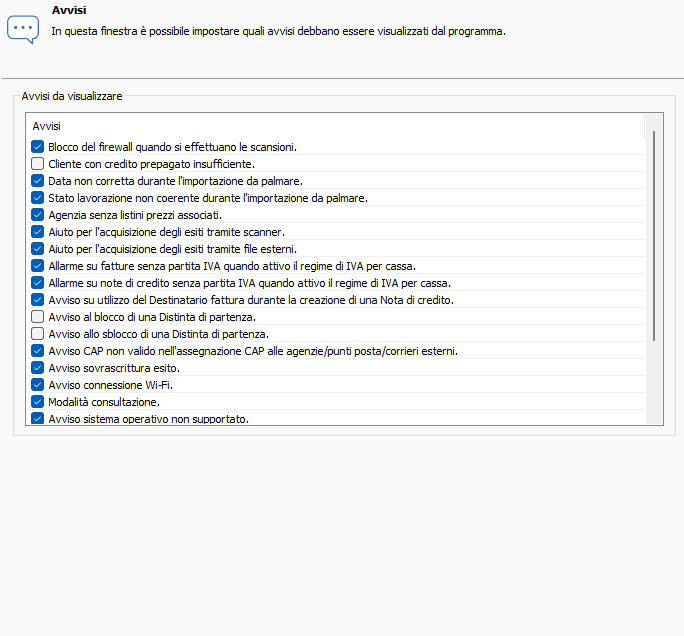Enable 'Cliente con credito prepagato insufficiente'
The height and width of the screenshot is (636, 684).
pos(38,164)
